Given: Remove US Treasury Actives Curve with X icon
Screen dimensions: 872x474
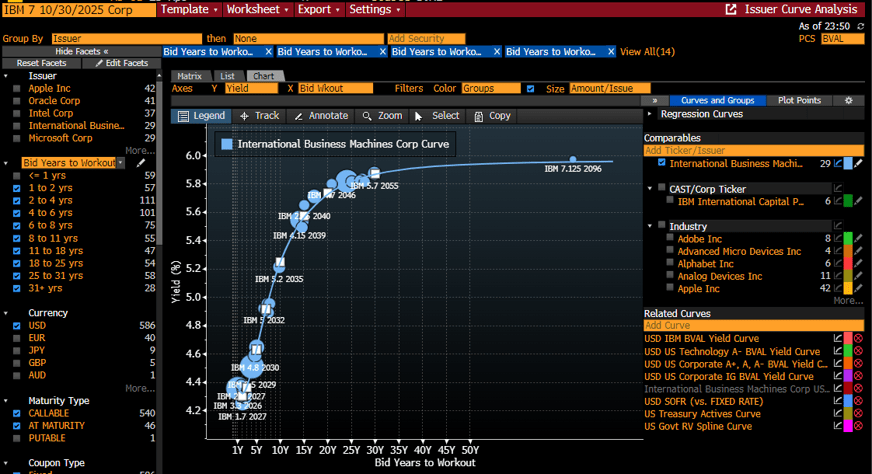Looking at the screenshot, I should (859, 413).
